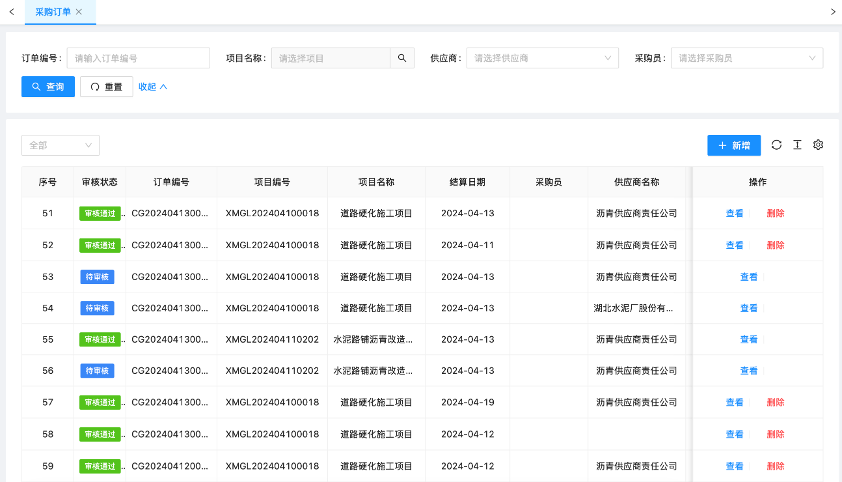This screenshot has width=842, height=482.
Task: Open the 全部 status filter dropdown
Action: coord(60,145)
